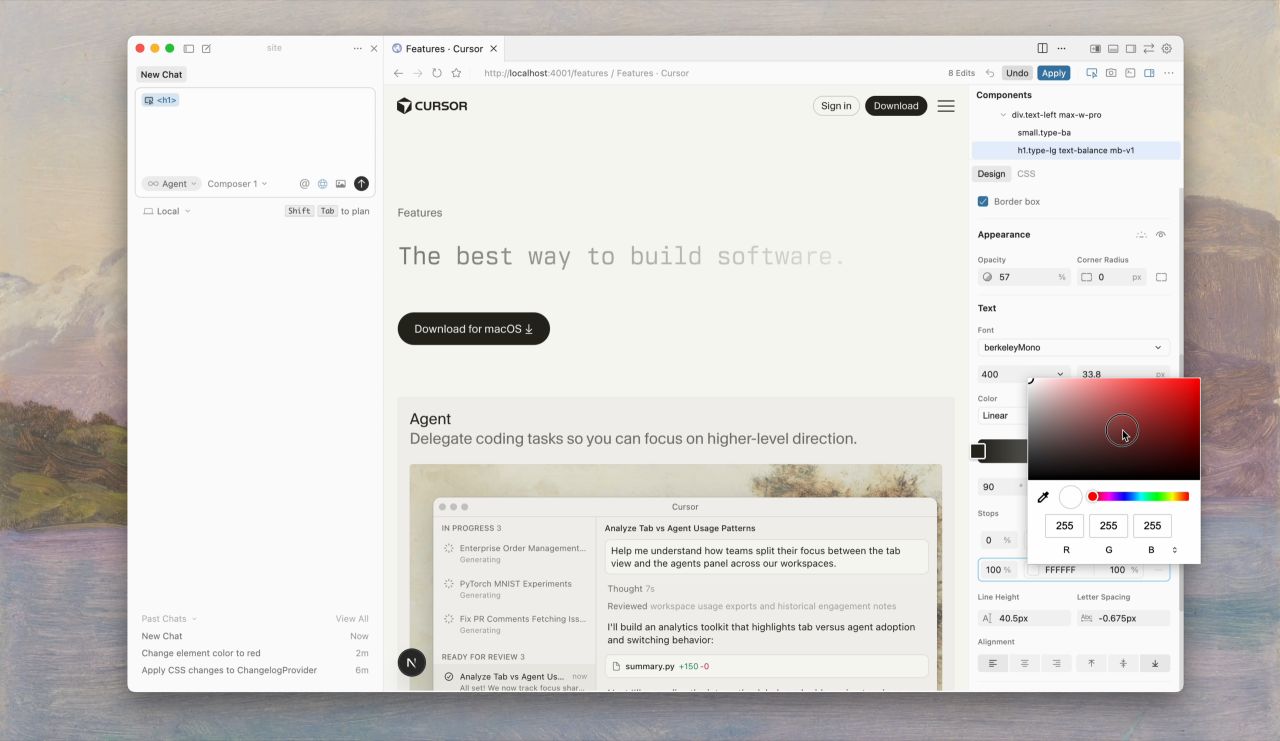This screenshot has height=741, width=1280.
Task: Pick a color with the eyedropper tool
Action: point(1043,497)
